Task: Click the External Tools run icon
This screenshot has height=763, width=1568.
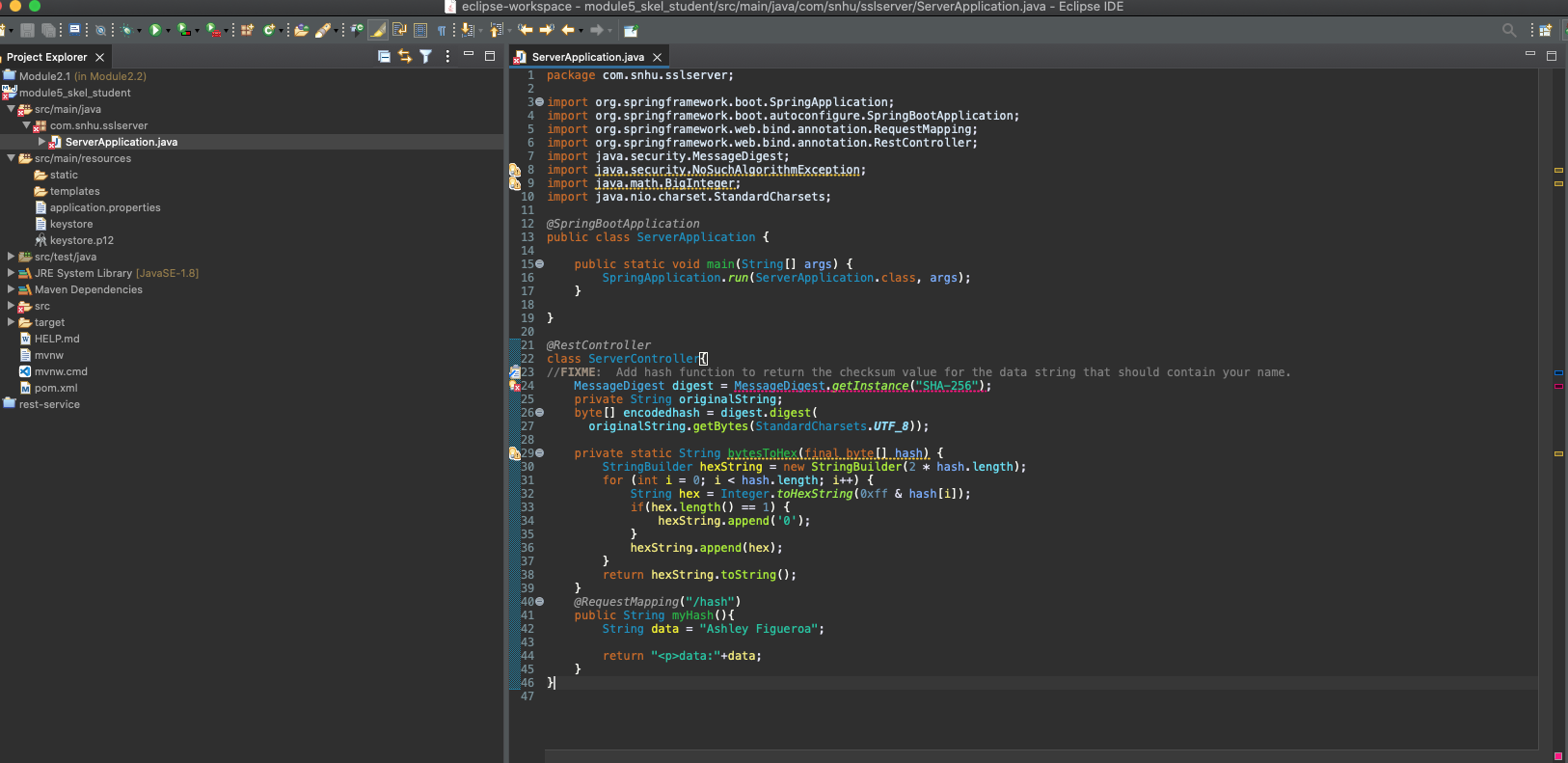Action: pyautogui.click(x=214, y=30)
